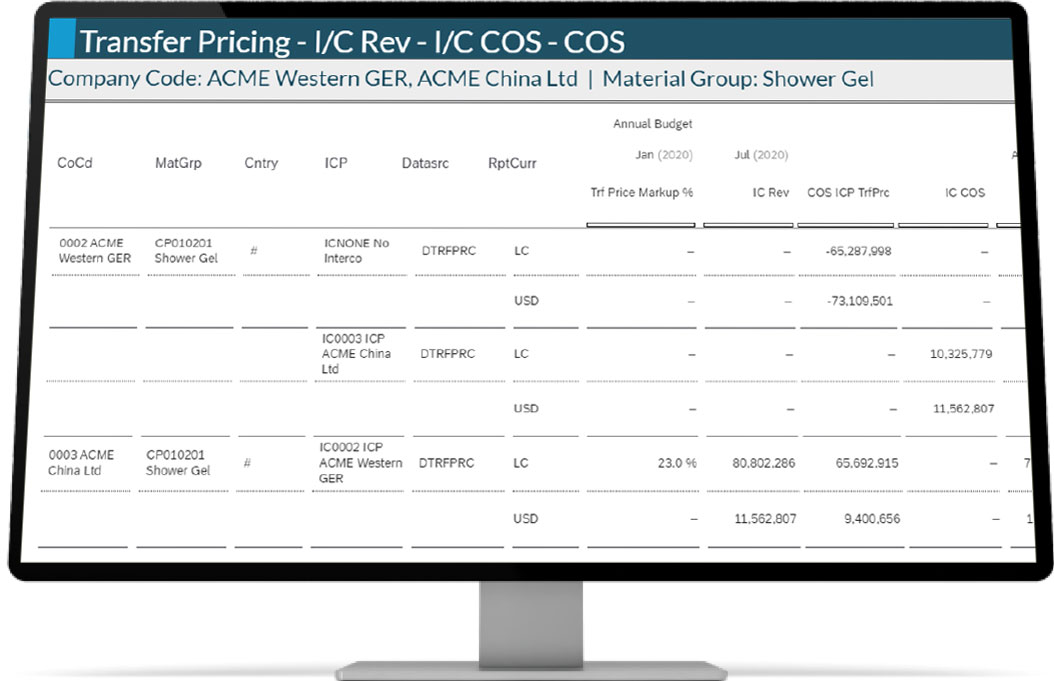
Task: Select the 'IC Rev' column header
Action: point(770,192)
